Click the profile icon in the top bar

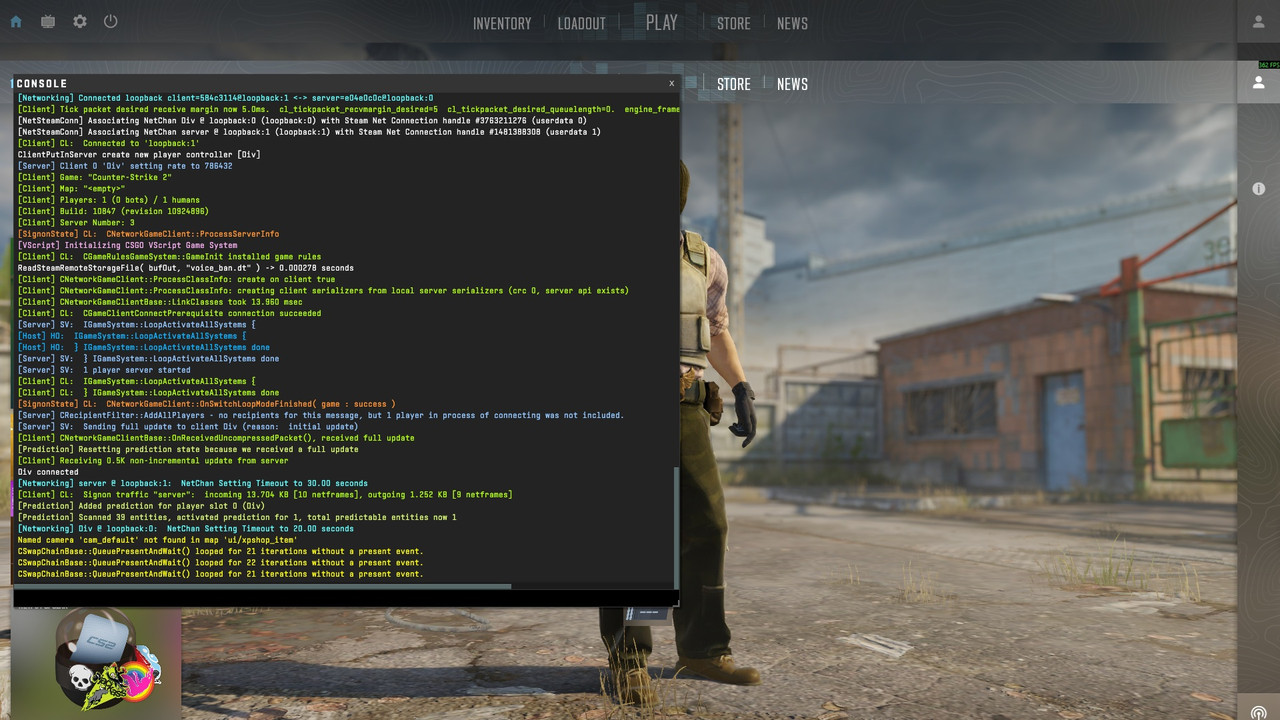pos(1259,22)
